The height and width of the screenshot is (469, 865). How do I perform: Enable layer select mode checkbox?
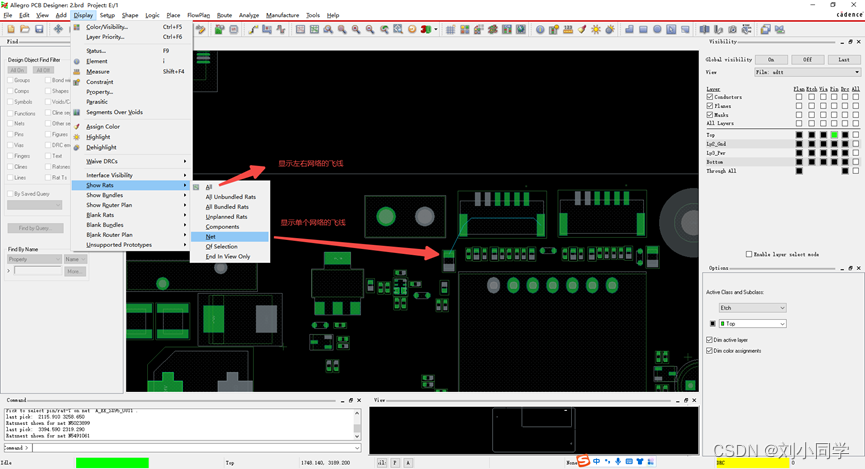749,254
